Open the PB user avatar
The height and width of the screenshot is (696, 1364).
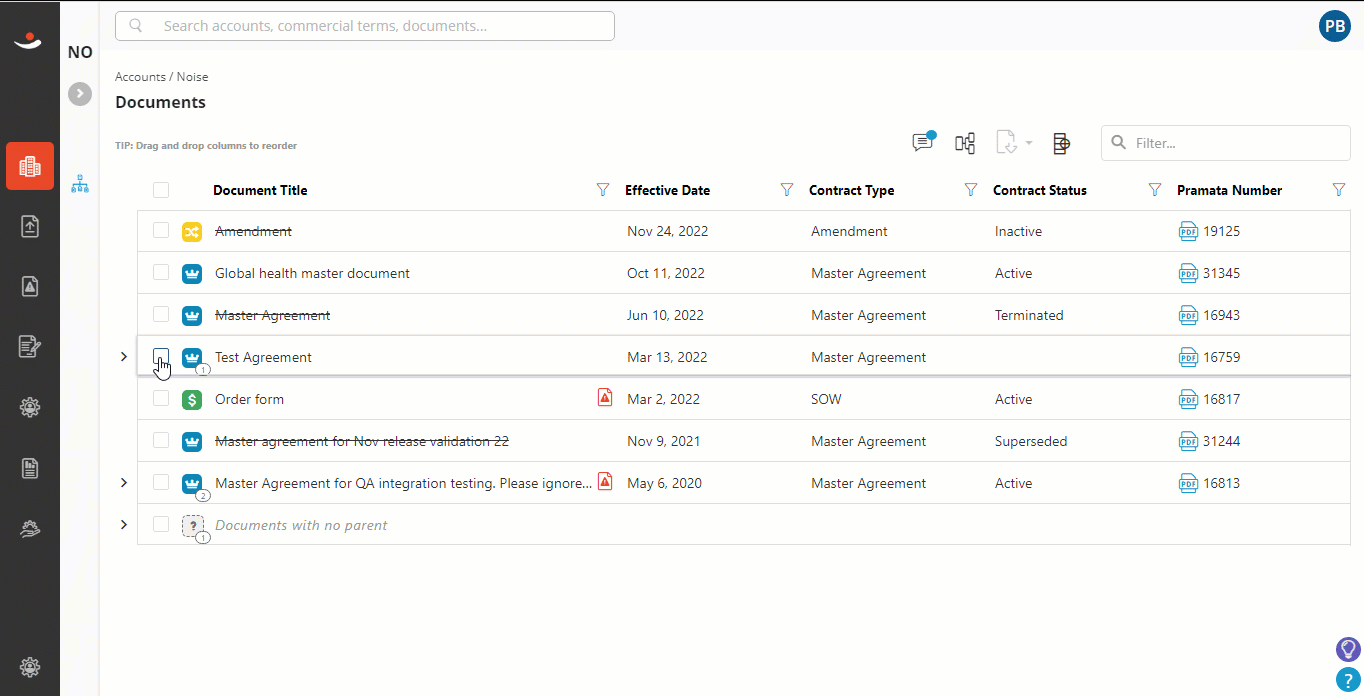coord(1335,26)
